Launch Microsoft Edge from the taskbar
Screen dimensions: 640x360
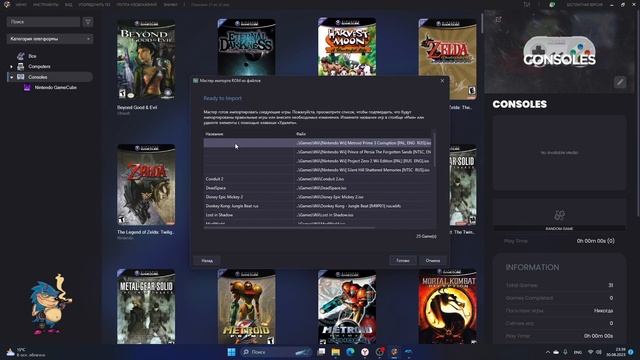click(x=350, y=352)
